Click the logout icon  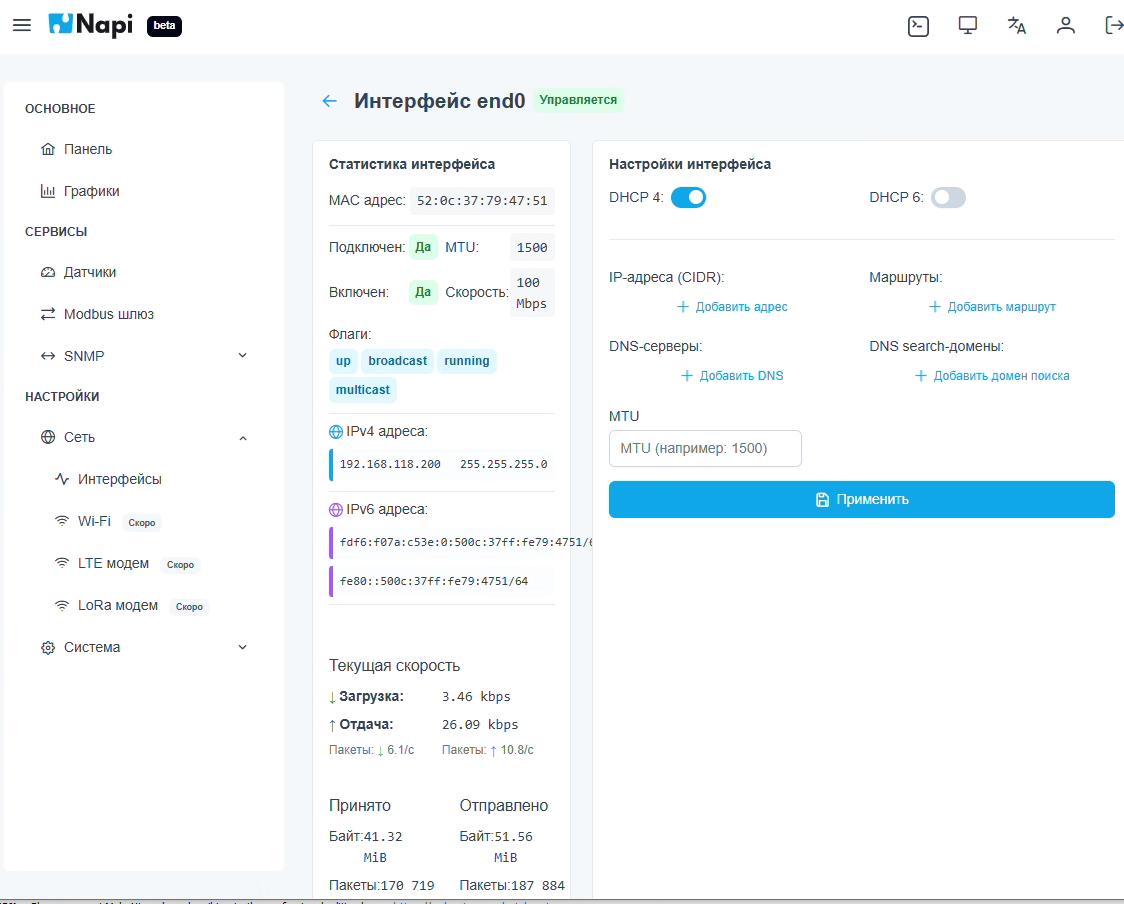[1113, 26]
